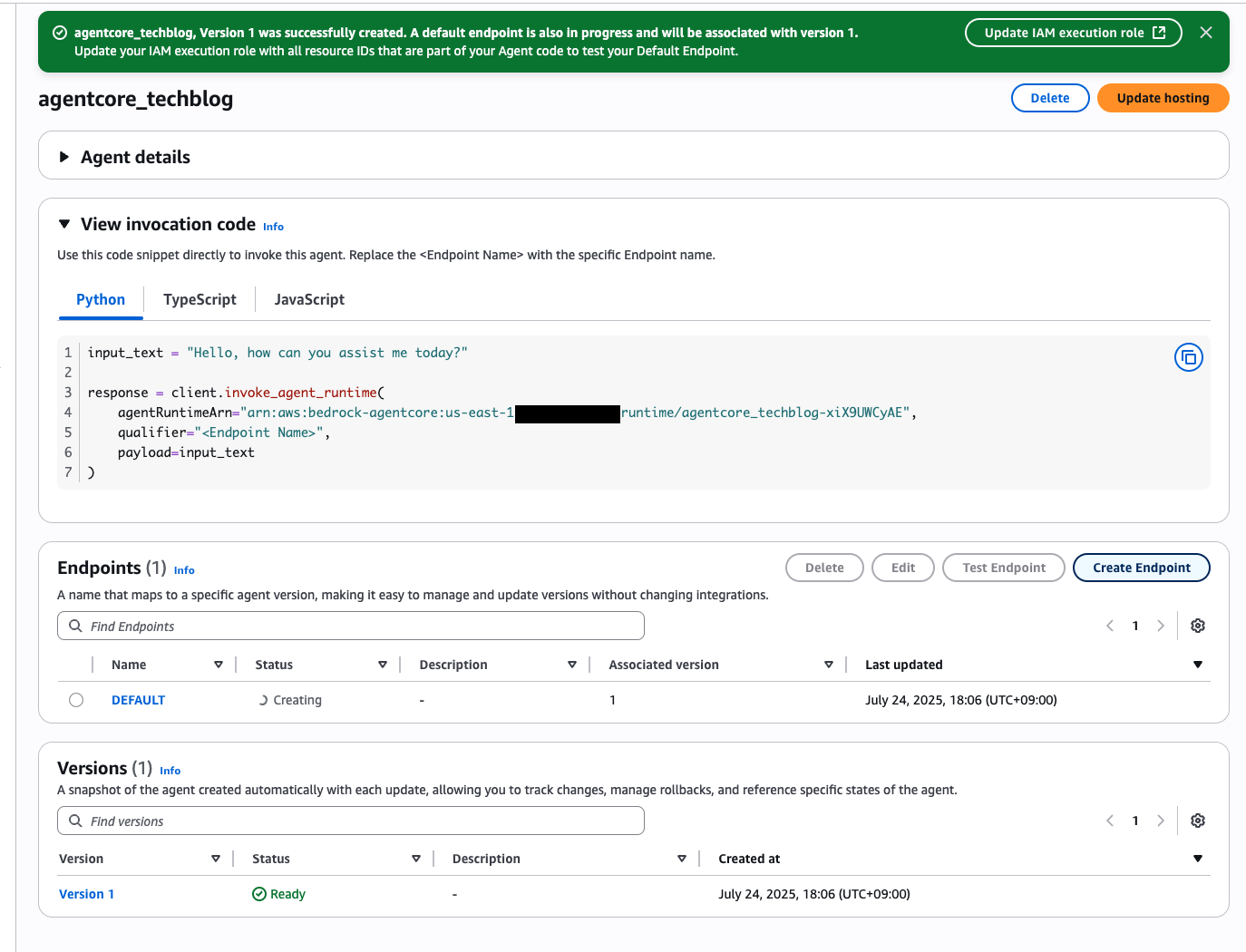
Task: Sort Versions by Created at arrow
Action: (1198, 859)
